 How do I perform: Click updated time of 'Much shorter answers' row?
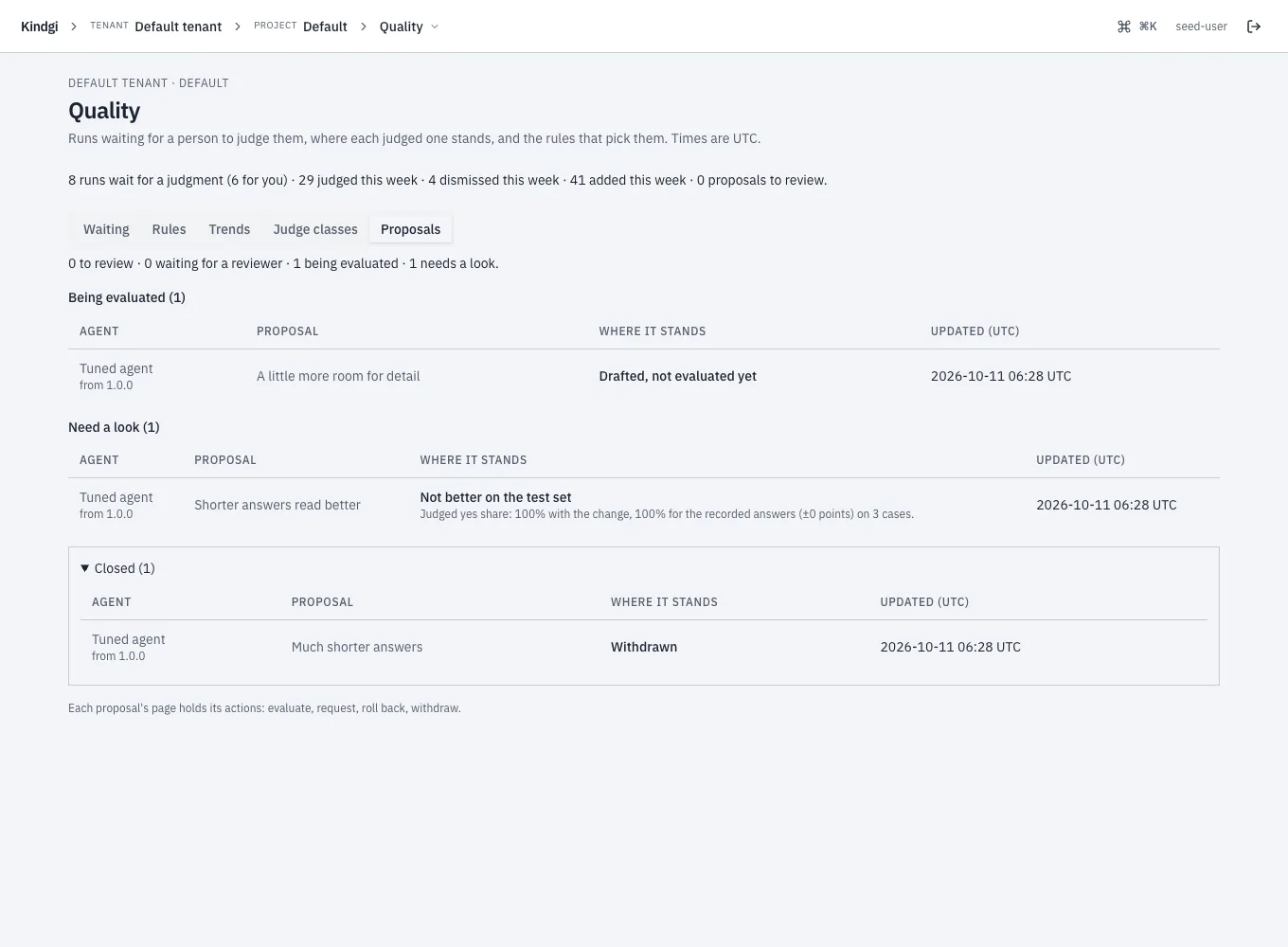click(950, 647)
